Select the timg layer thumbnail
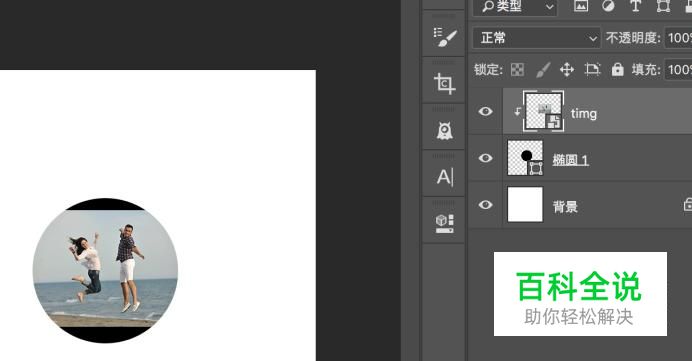 (544, 111)
